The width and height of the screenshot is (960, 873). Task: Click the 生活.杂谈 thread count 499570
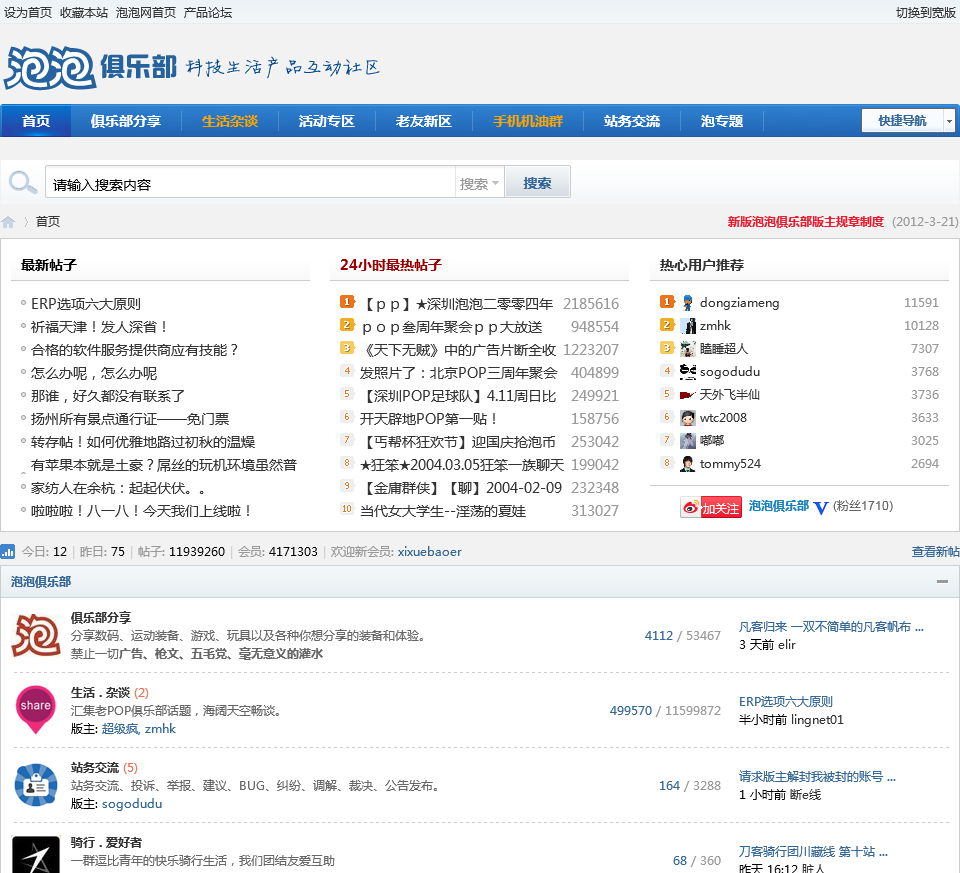[x=631, y=710]
